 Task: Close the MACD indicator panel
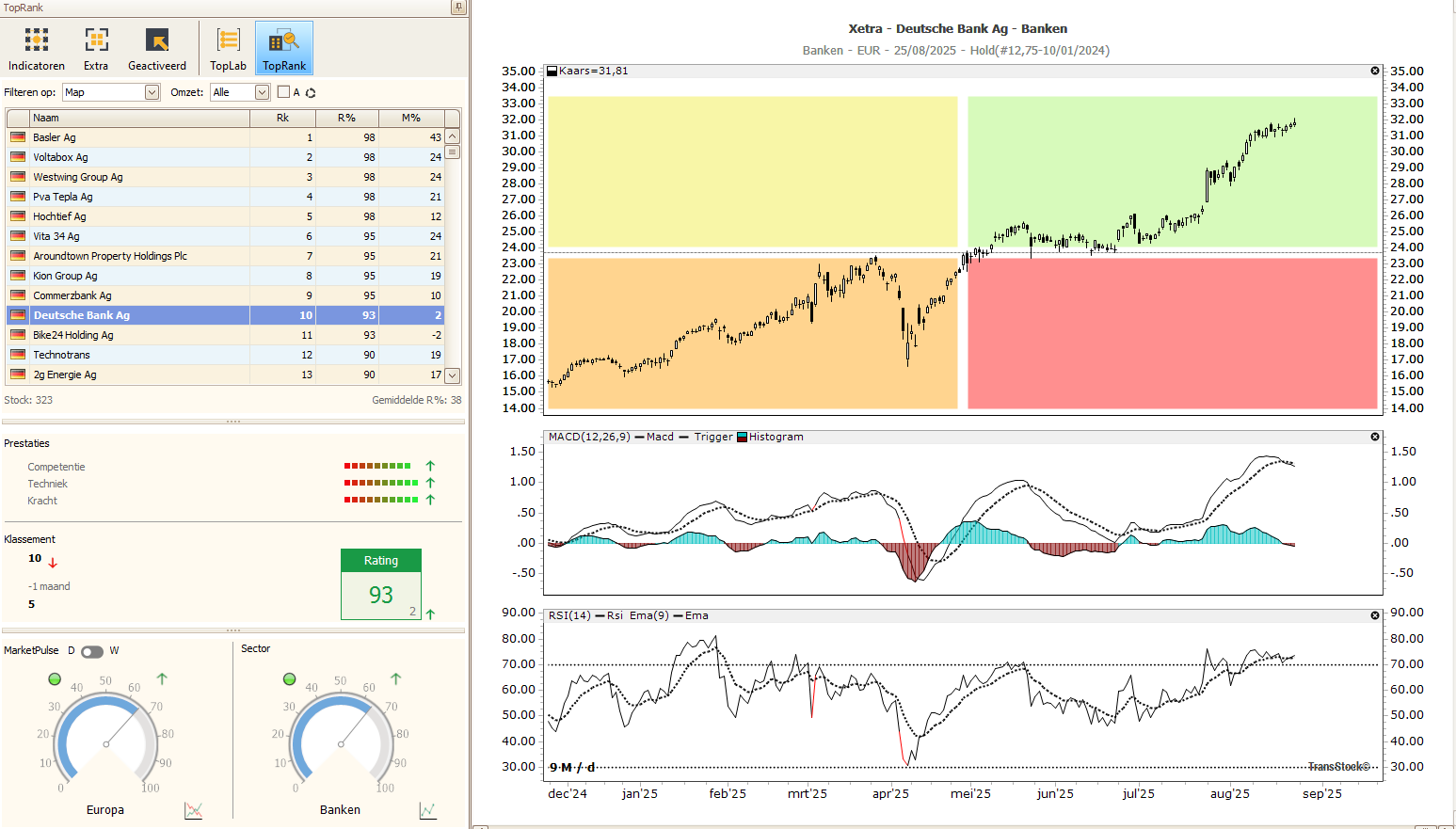click(x=1375, y=437)
